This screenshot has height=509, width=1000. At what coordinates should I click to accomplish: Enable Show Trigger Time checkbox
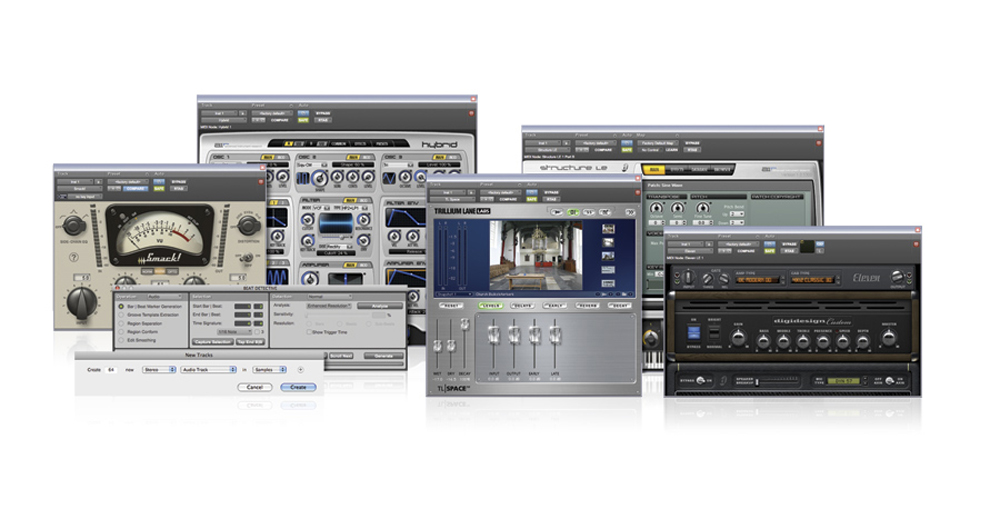(x=309, y=332)
